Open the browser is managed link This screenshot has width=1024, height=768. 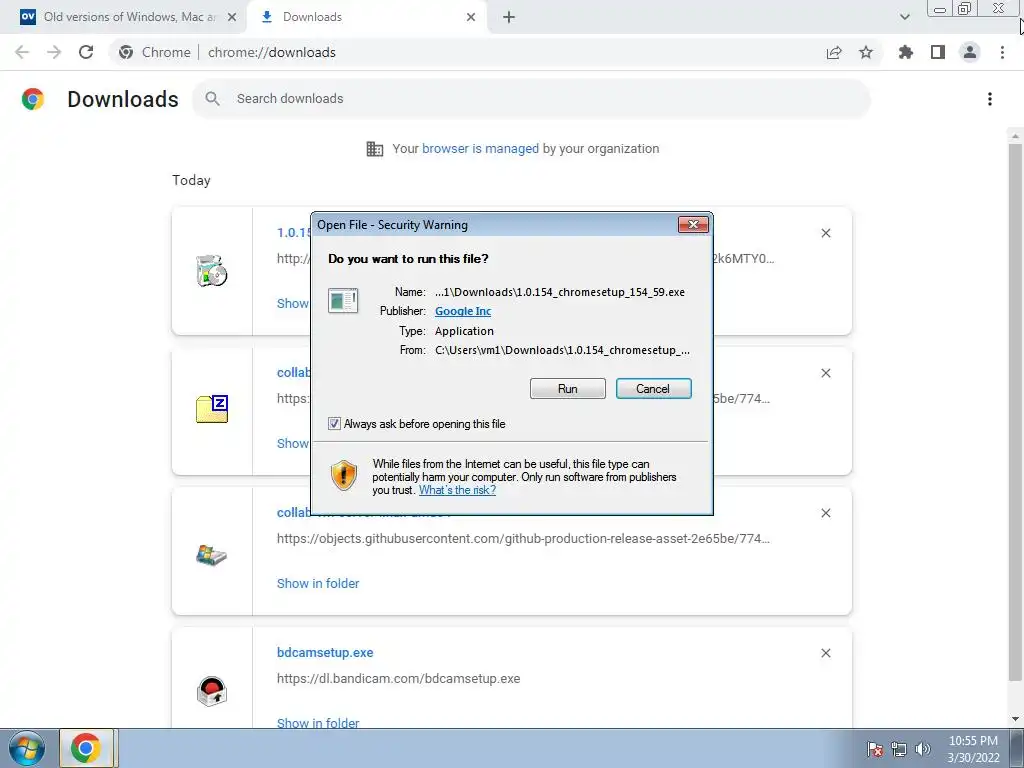pos(480,149)
